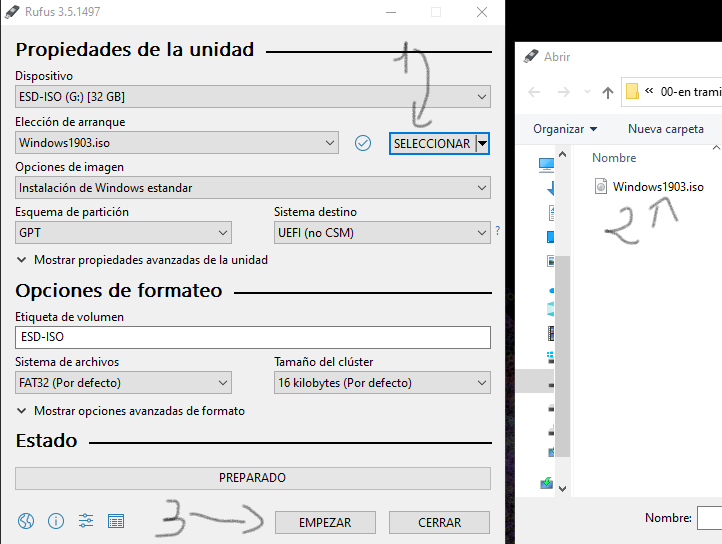The width and height of the screenshot is (722, 544).
Task: Click the navigation pane scrollbar thumb
Action: pos(562,356)
